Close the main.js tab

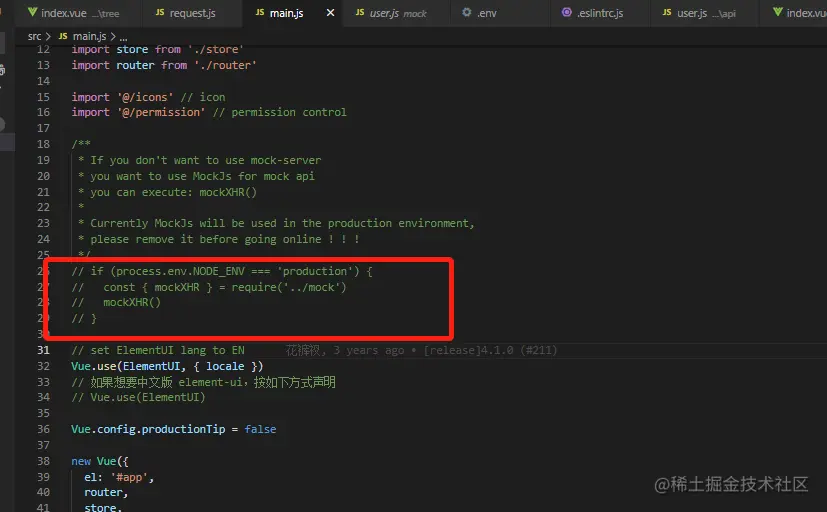point(330,13)
